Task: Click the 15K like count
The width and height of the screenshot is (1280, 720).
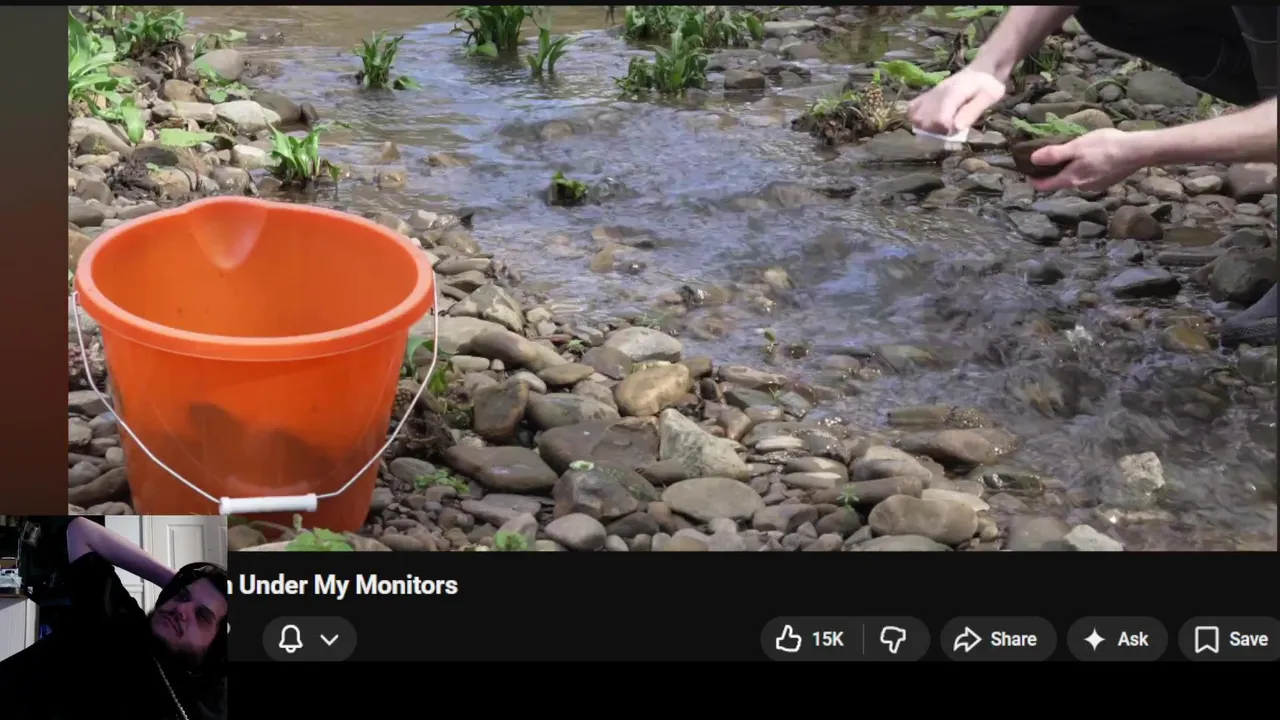Action: [827, 639]
